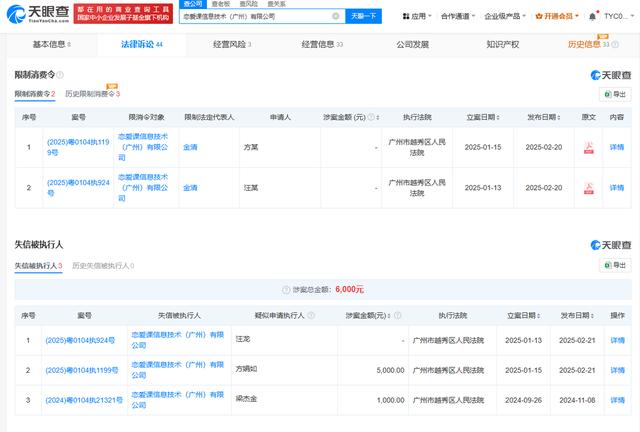Click the red promotional banner beside logo
The height and width of the screenshot is (432, 640).
click(x=123, y=13)
